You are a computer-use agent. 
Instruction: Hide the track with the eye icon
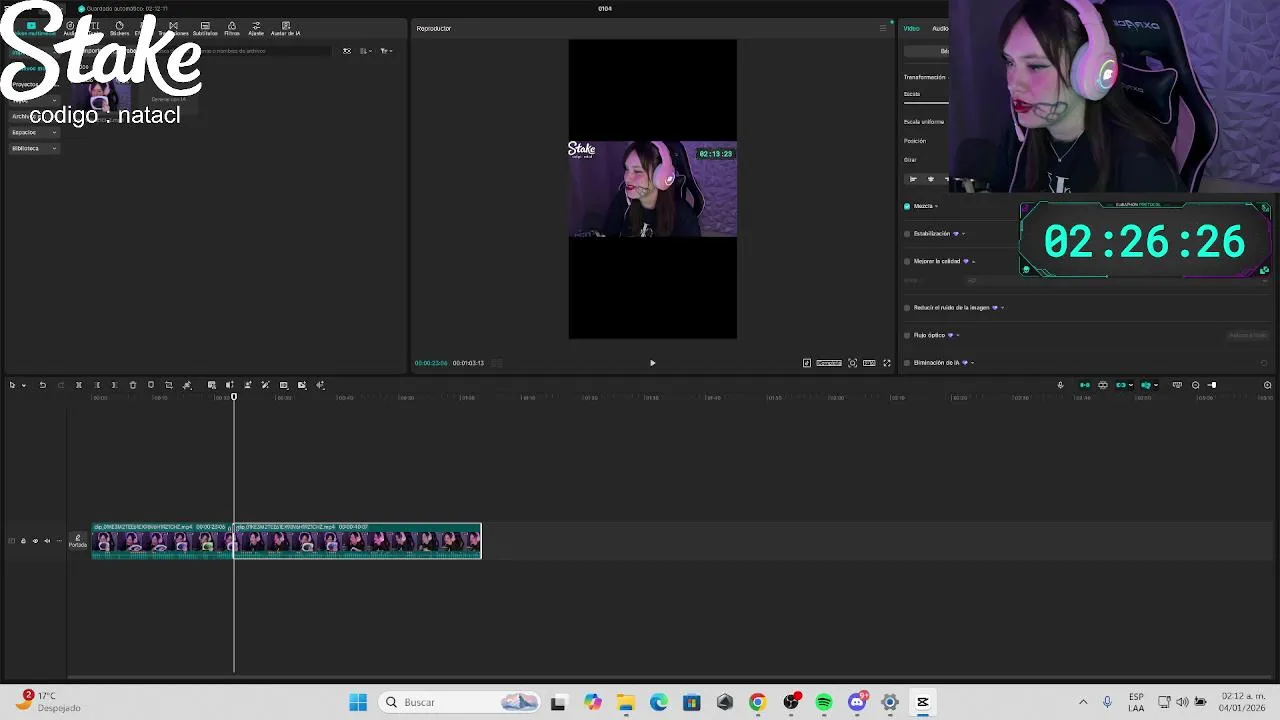pyautogui.click(x=35, y=541)
